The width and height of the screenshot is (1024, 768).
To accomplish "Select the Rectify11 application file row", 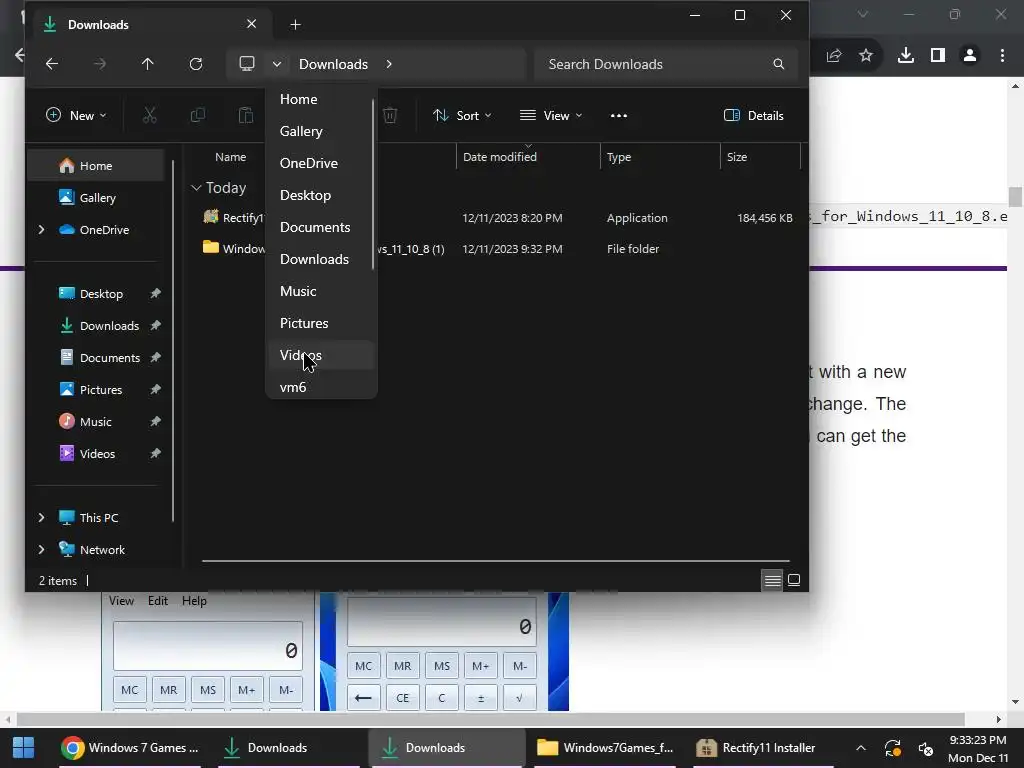I will pyautogui.click(x=497, y=218).
